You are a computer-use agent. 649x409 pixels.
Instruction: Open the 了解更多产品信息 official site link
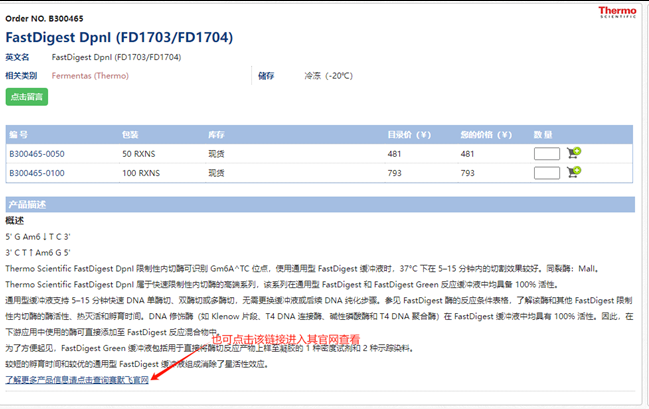[77, 380]
